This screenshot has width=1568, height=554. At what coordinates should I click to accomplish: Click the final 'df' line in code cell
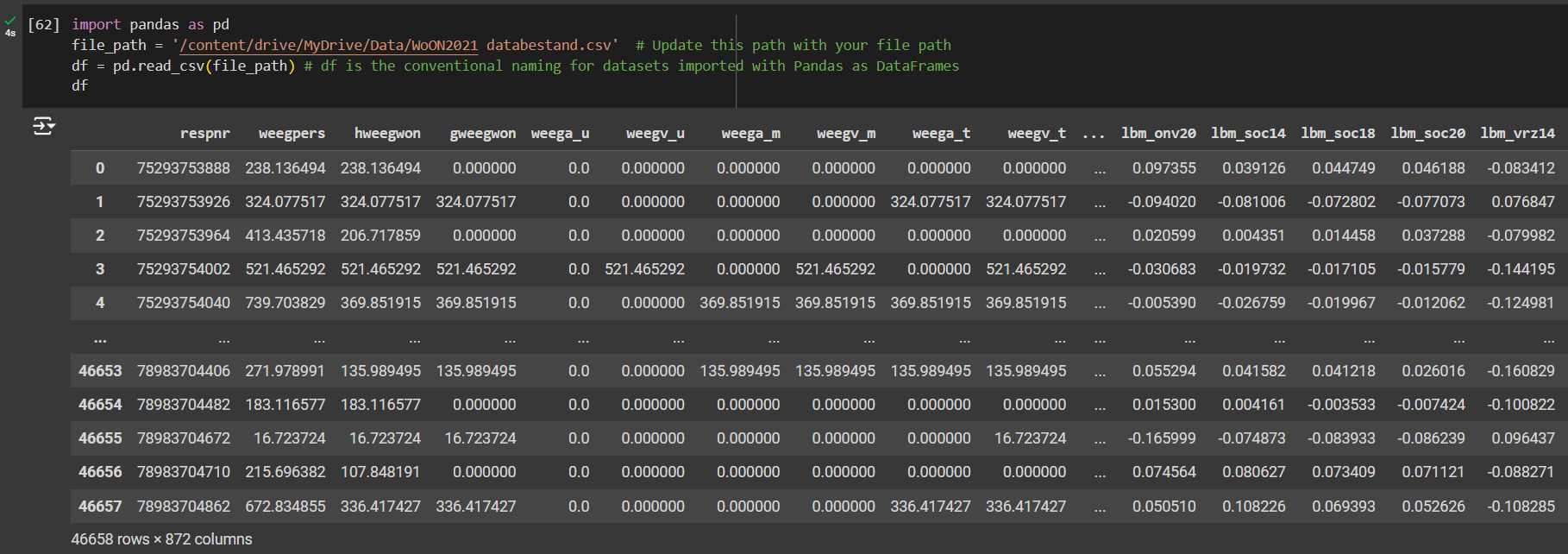point(79,86)
